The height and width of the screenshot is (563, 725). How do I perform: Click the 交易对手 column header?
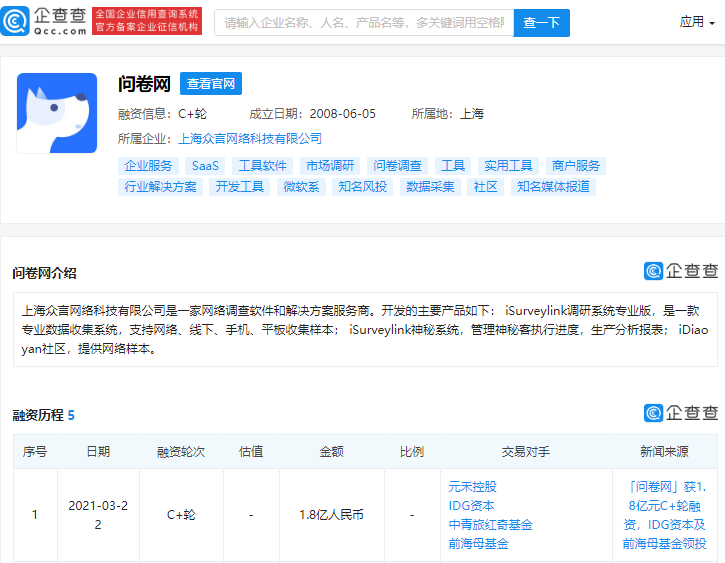[x=526, y=452]
